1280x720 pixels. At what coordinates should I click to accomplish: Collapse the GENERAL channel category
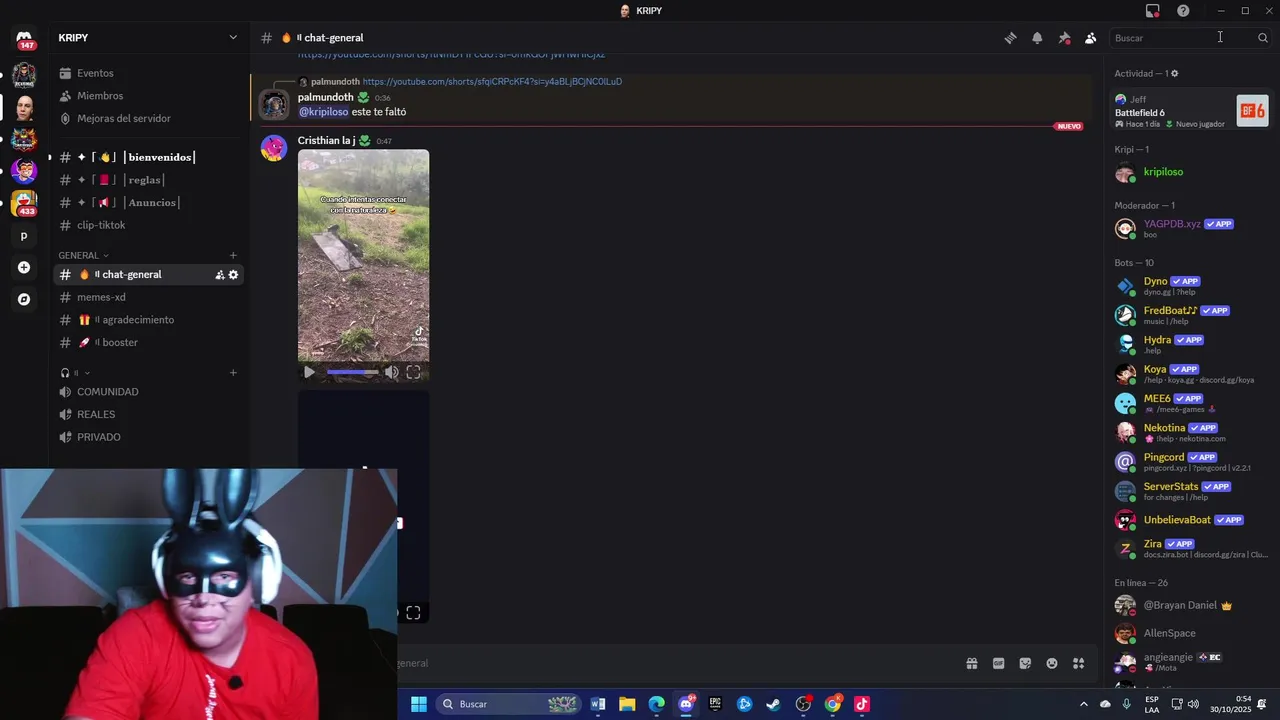pos(83,255)
